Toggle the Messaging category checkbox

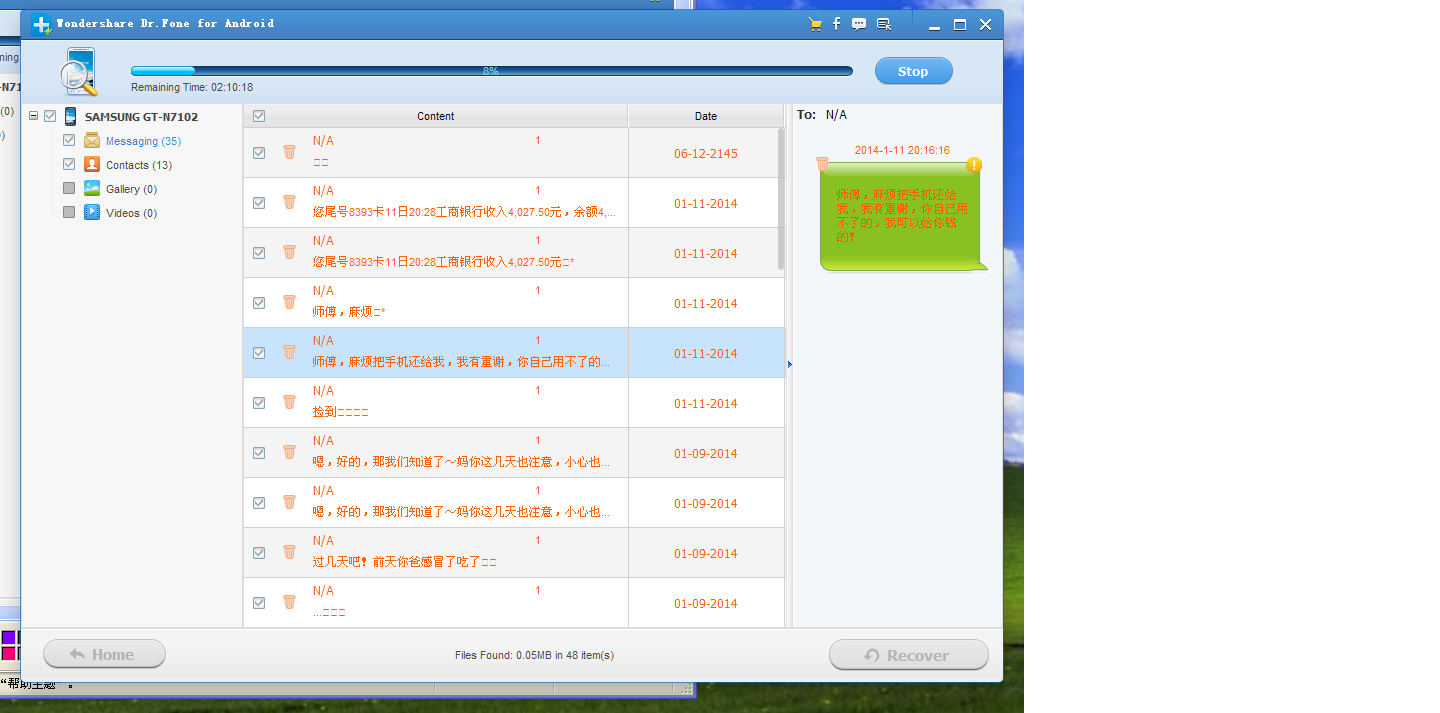[69, 141]
